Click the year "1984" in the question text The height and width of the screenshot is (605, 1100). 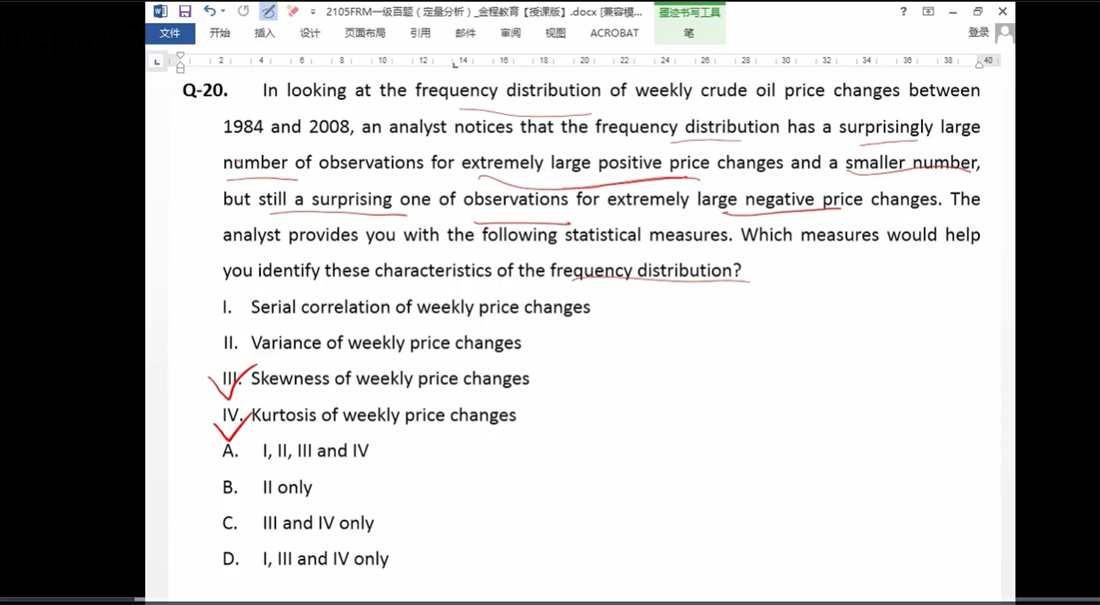point(243,127)
